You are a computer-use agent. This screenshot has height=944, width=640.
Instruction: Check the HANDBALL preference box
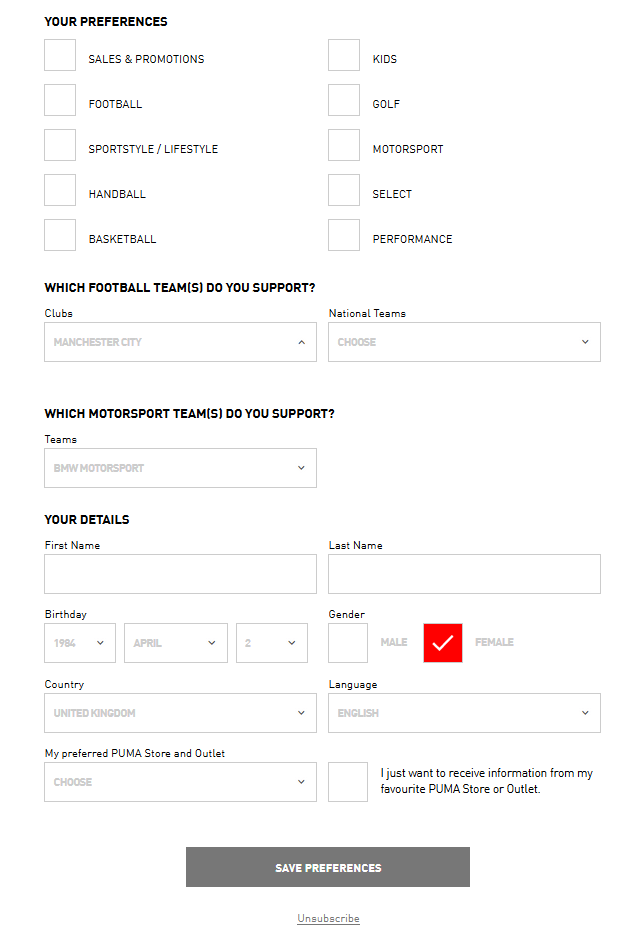[59, 190]
